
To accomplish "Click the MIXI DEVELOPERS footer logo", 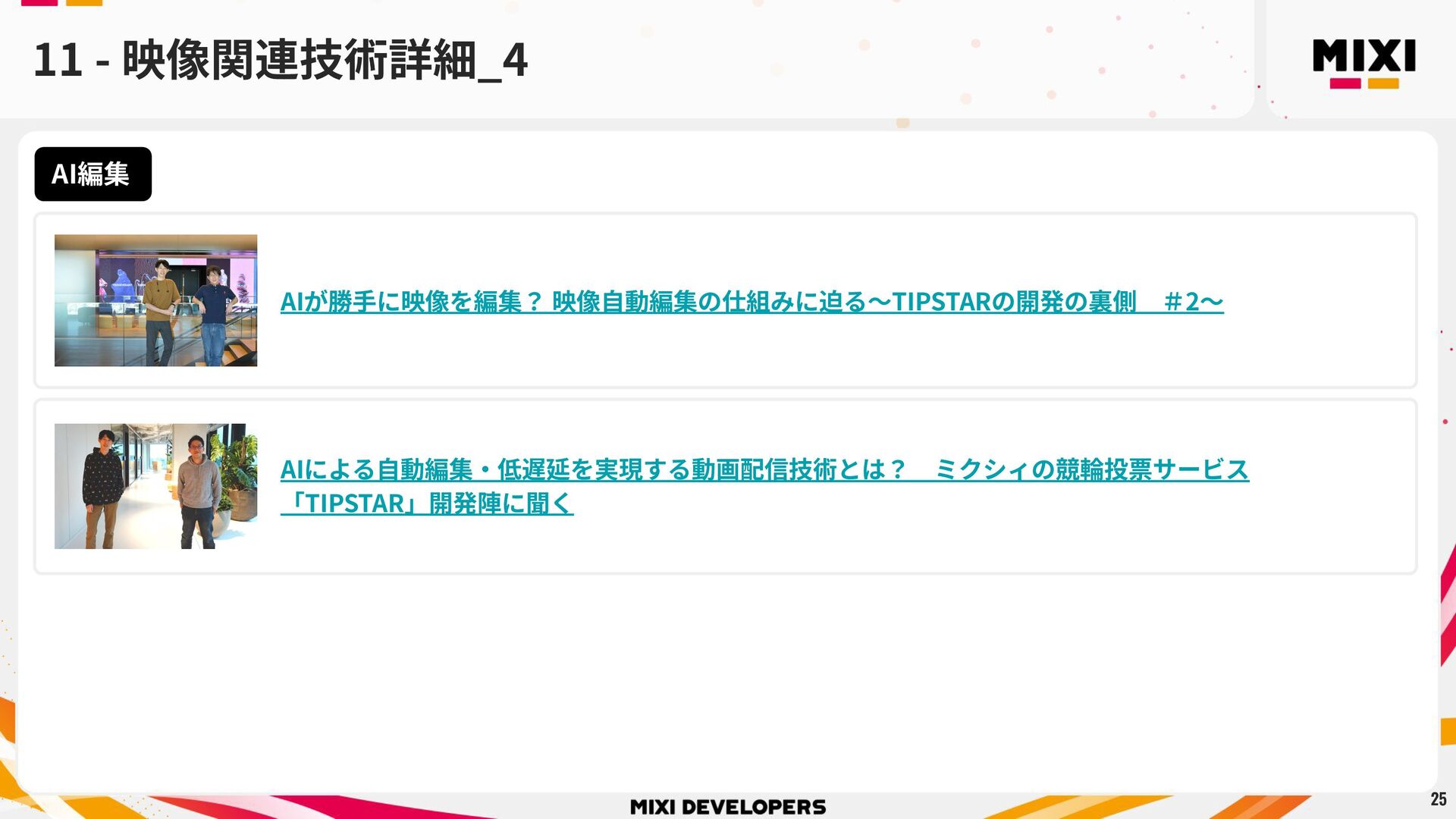I will click(727, 807).
